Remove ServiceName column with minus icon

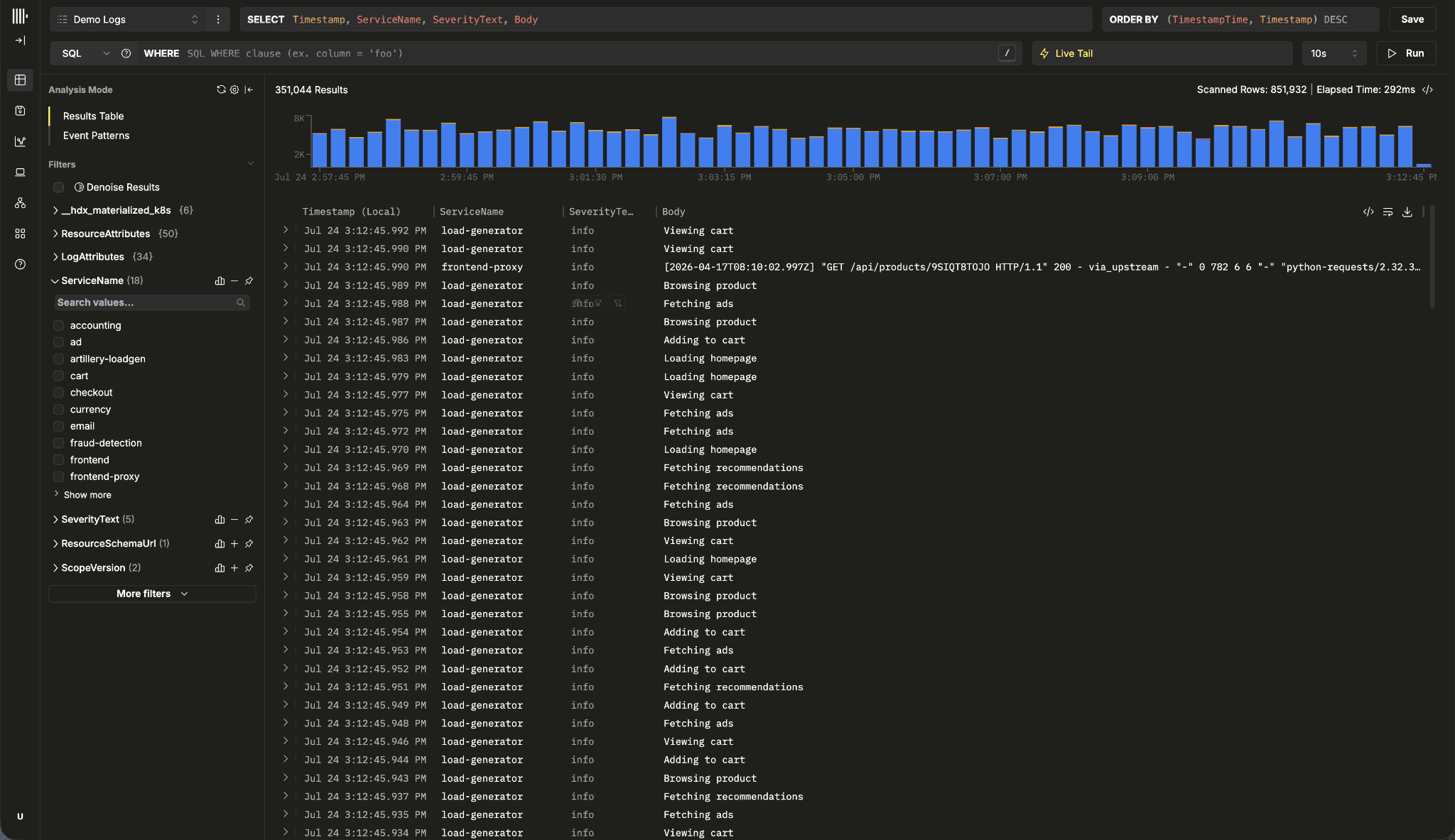click(234, 281)
